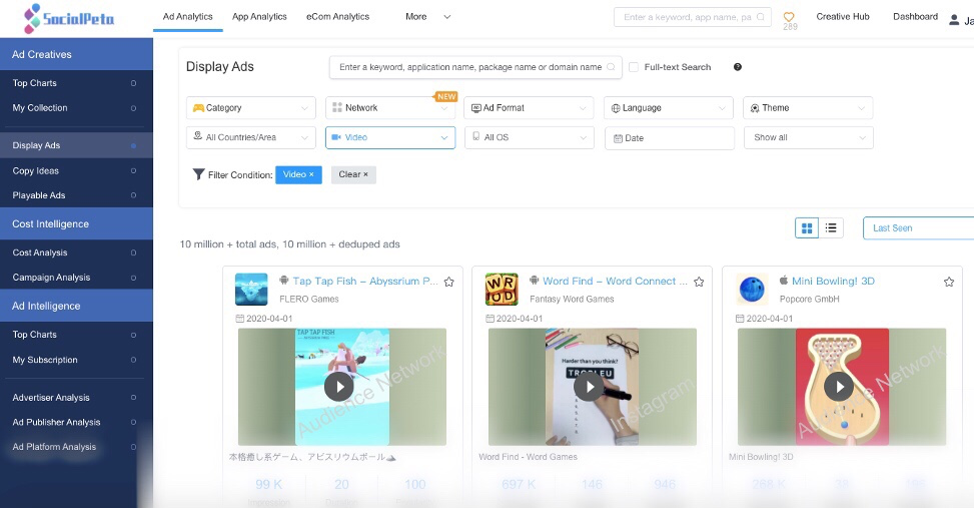Screen dimensions: 974x508
Task: Click the Display Ads keyword search field
Action: click(x=470, y=67)
